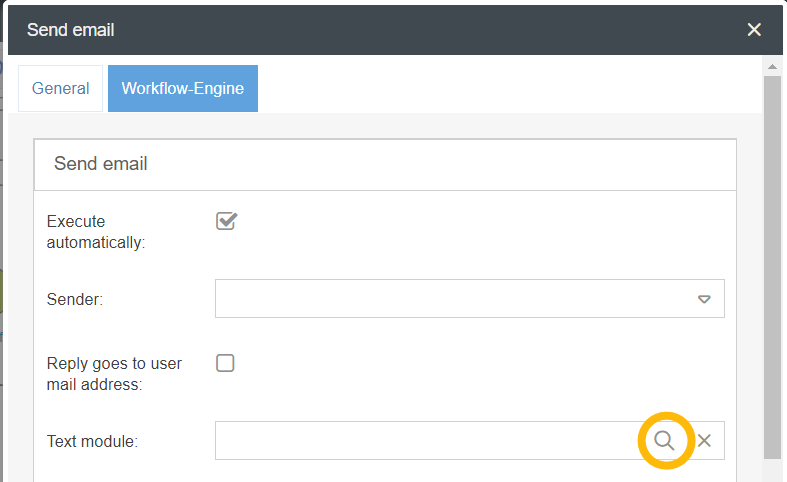Switch to the General tab
The width and height of the screenshot is (787, 482).
click(x=60, y=88)
